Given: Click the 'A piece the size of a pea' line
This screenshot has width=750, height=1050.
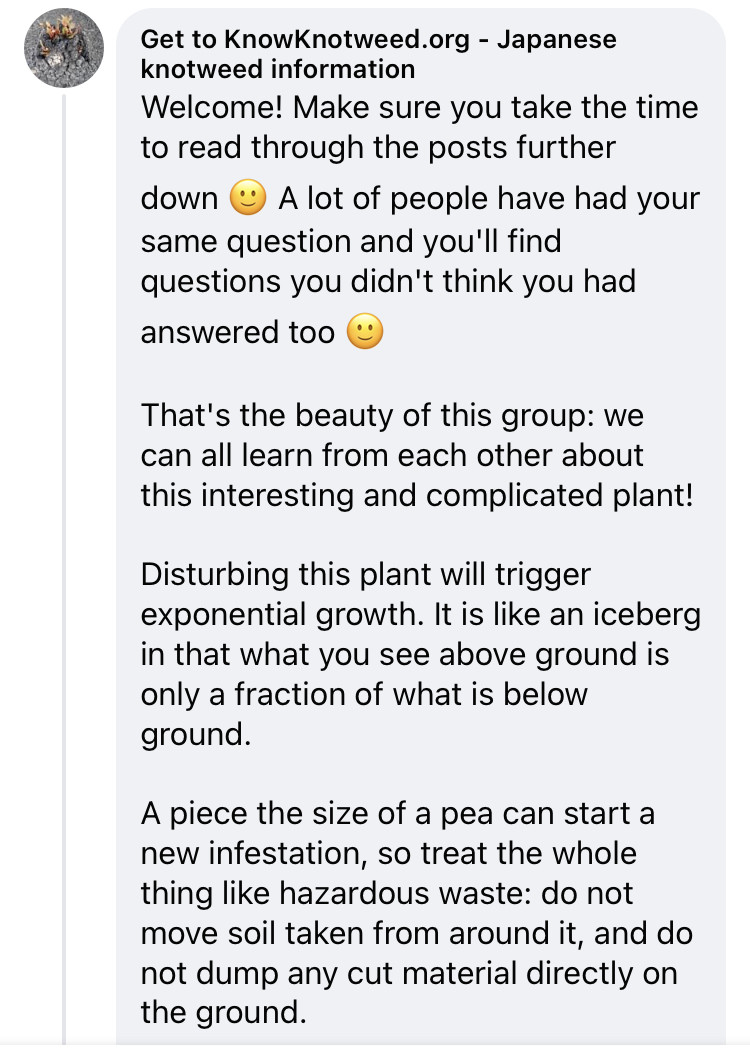Looking at the screenshot, I should (397, 814).
